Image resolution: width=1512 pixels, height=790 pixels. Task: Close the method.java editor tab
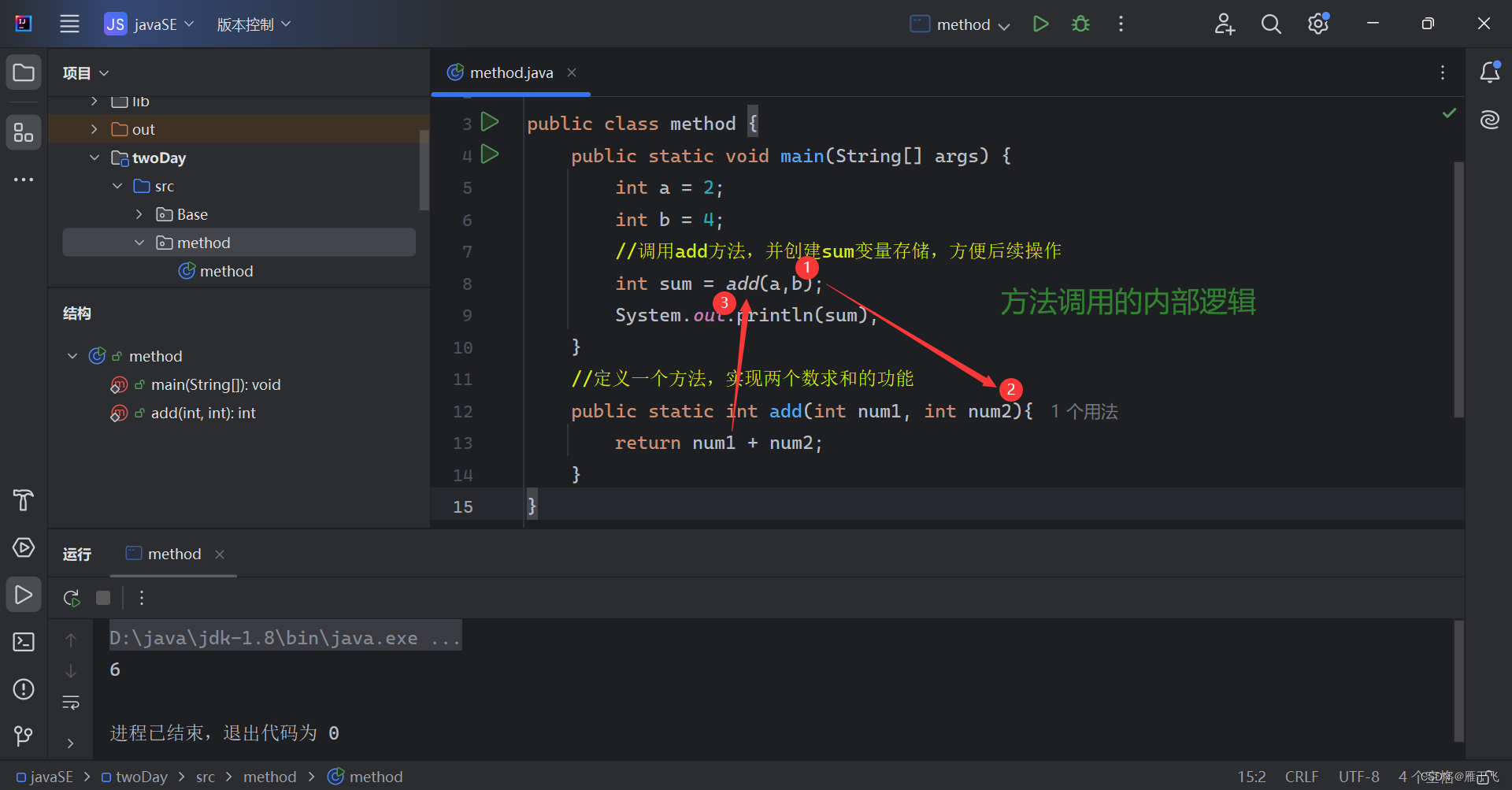(x=572, y=72)
